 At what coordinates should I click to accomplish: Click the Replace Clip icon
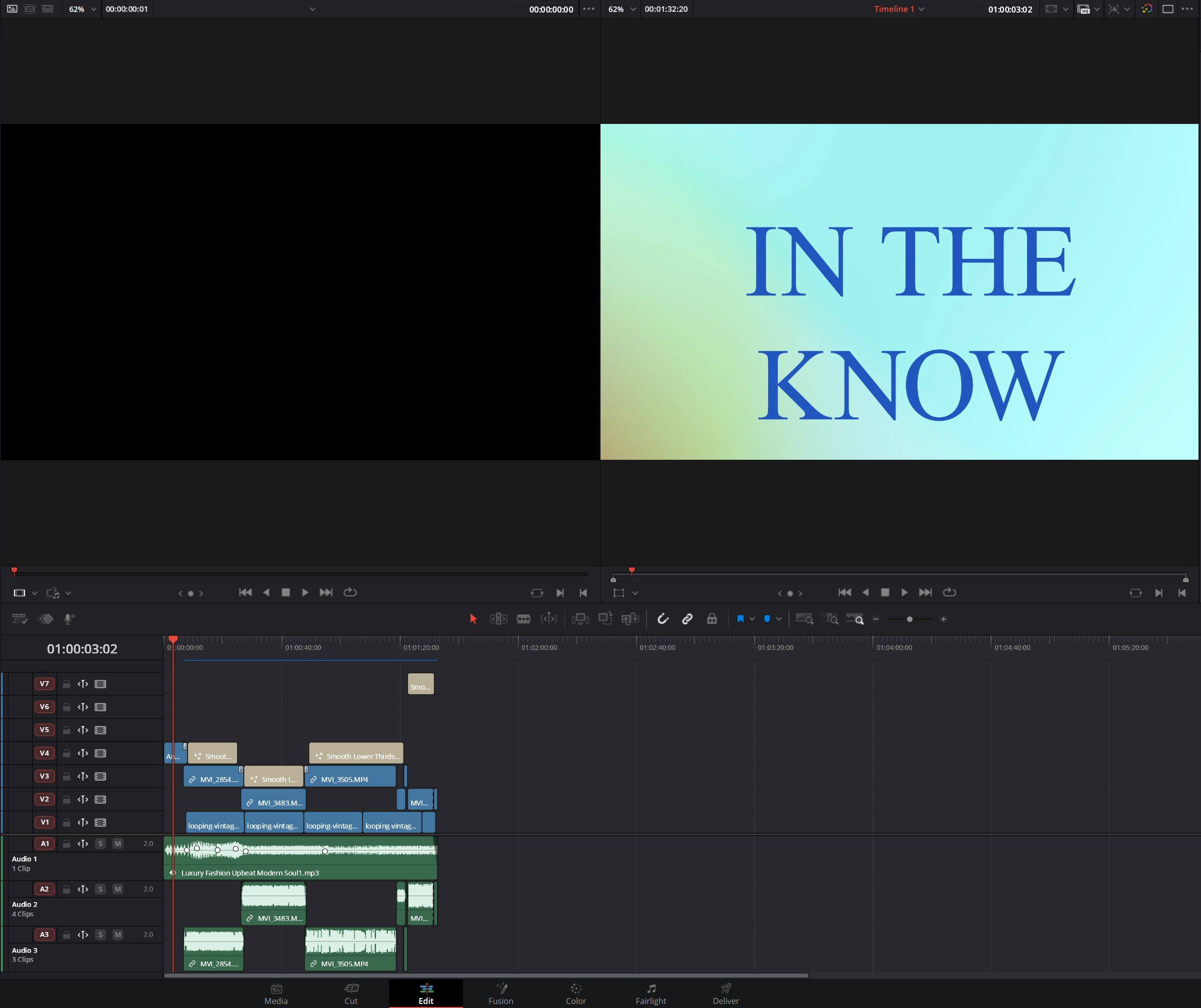pyautogui.click(x=630, y=619)
